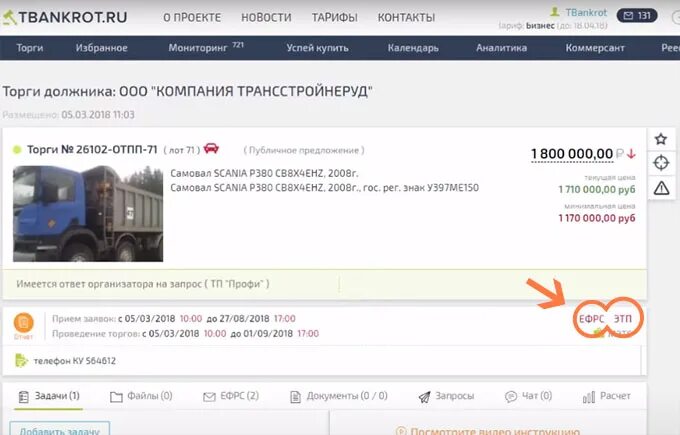Click the TBankrot user profile icon
This screenshot has width=680, height=435.
555,12
